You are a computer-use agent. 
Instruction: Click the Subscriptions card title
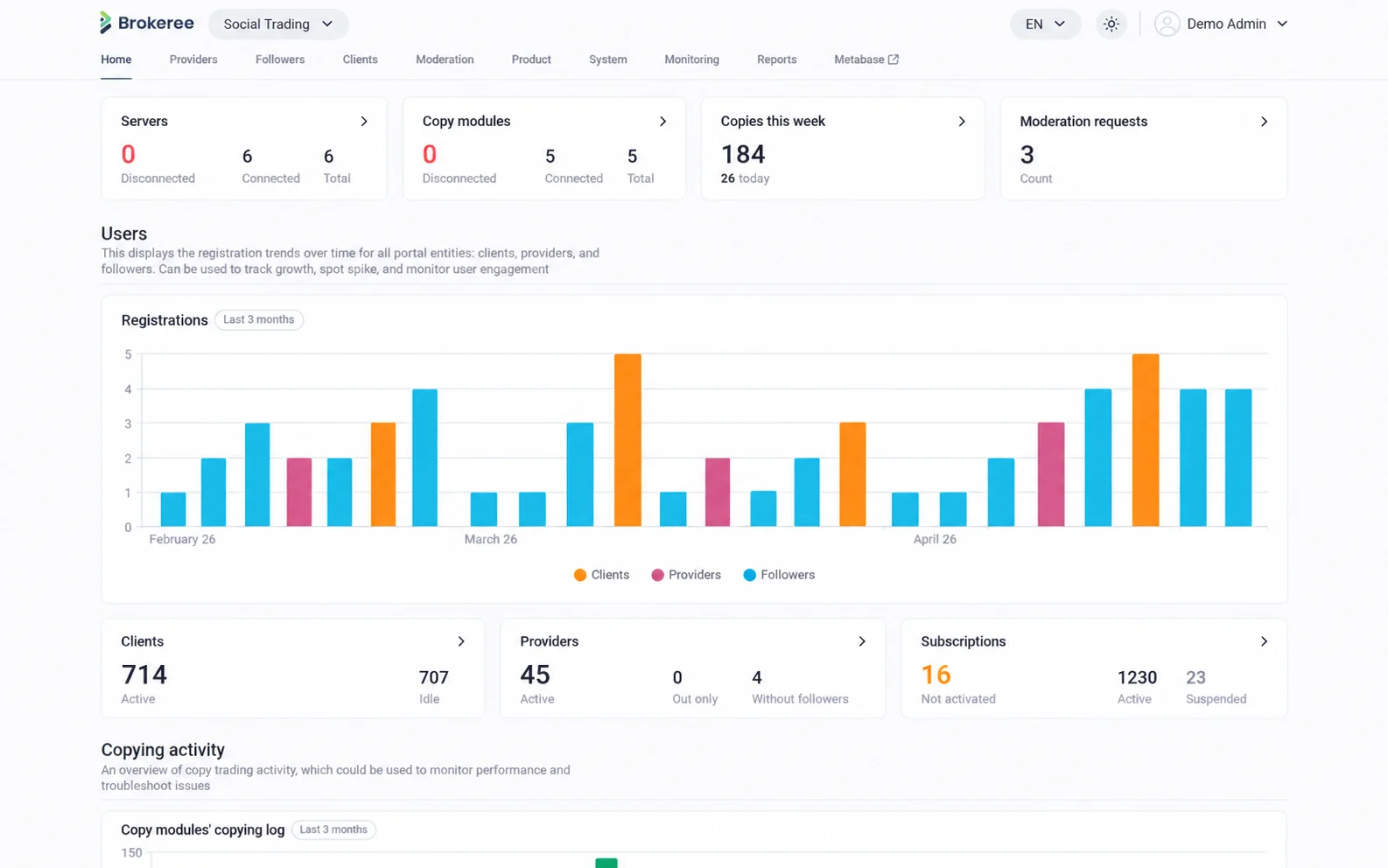tap(964, 641)
